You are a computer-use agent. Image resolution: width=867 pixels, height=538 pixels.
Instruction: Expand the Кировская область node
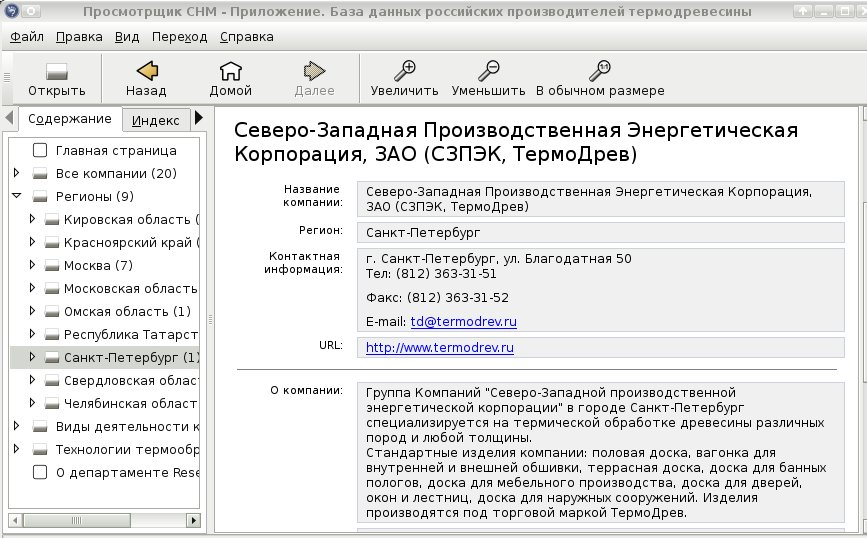(x=32, y=218)
